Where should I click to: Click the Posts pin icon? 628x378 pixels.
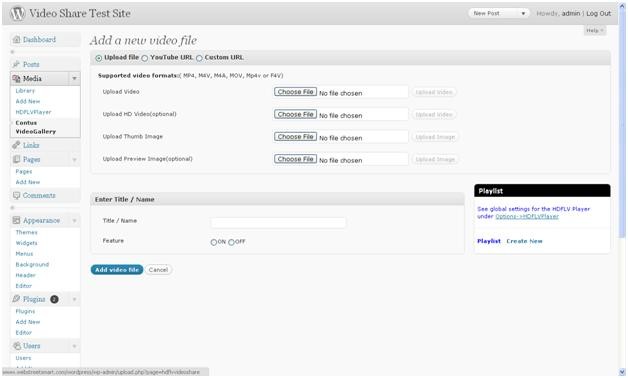tap(16, 64)
